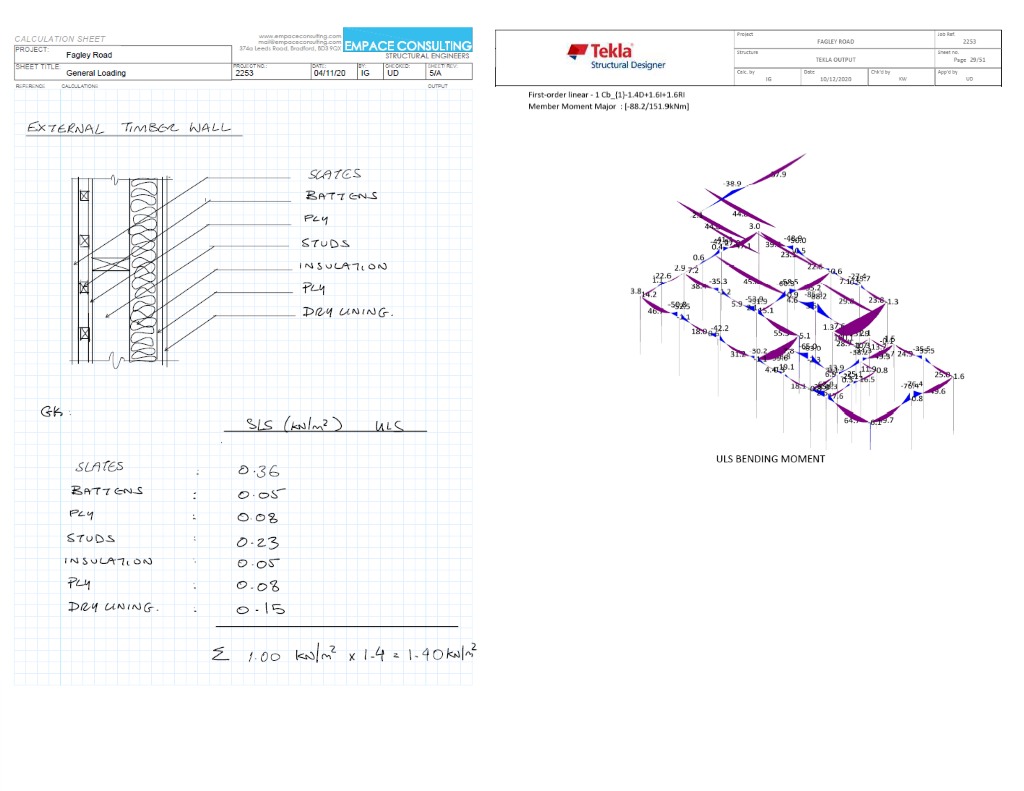Click the DRY LINING label beside the sketch
The width and height of the screenshot is (1024, 791).
[x=347, y=312]
